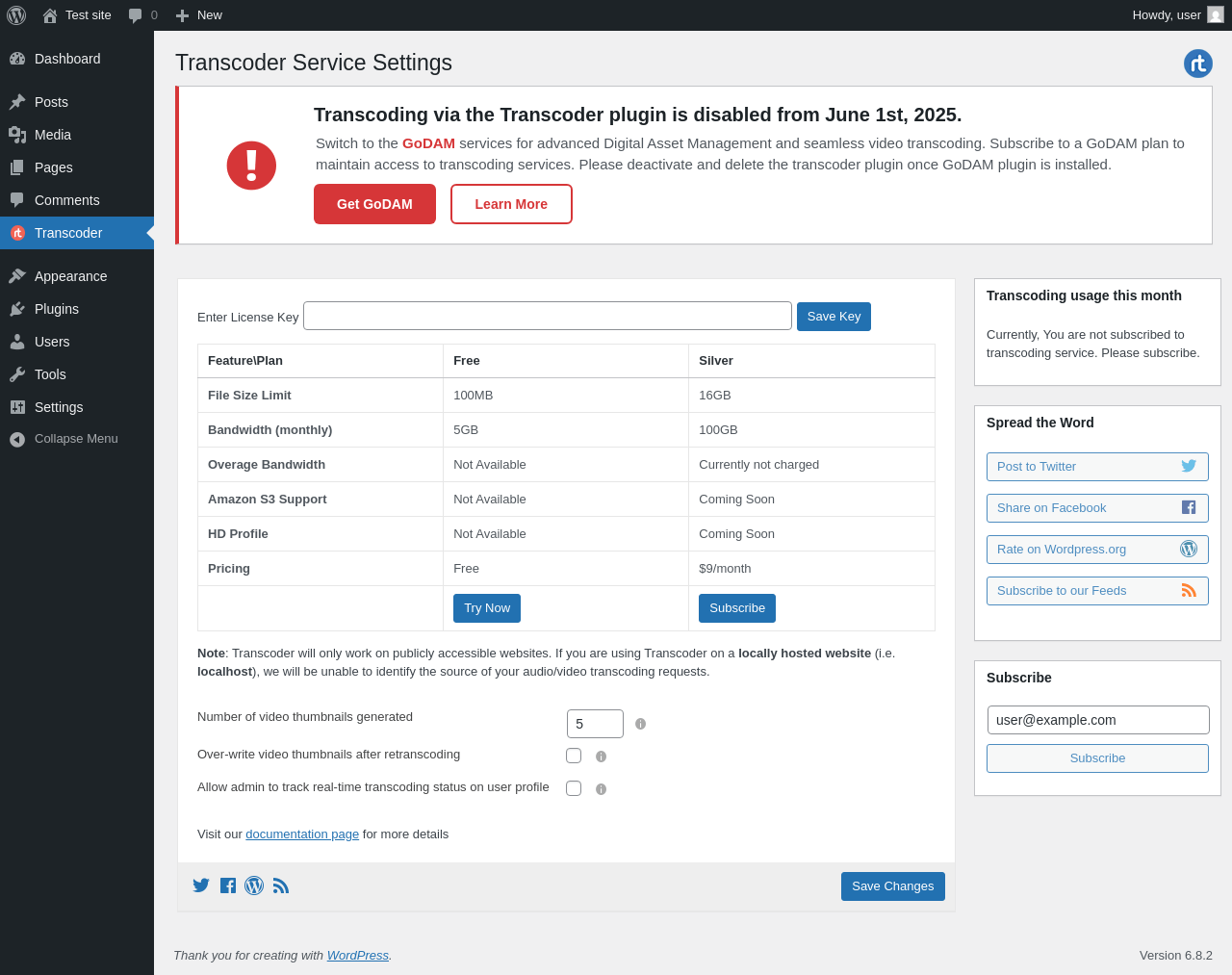
Task: Click Post to Twitter button
Action: click(1097, 467)
